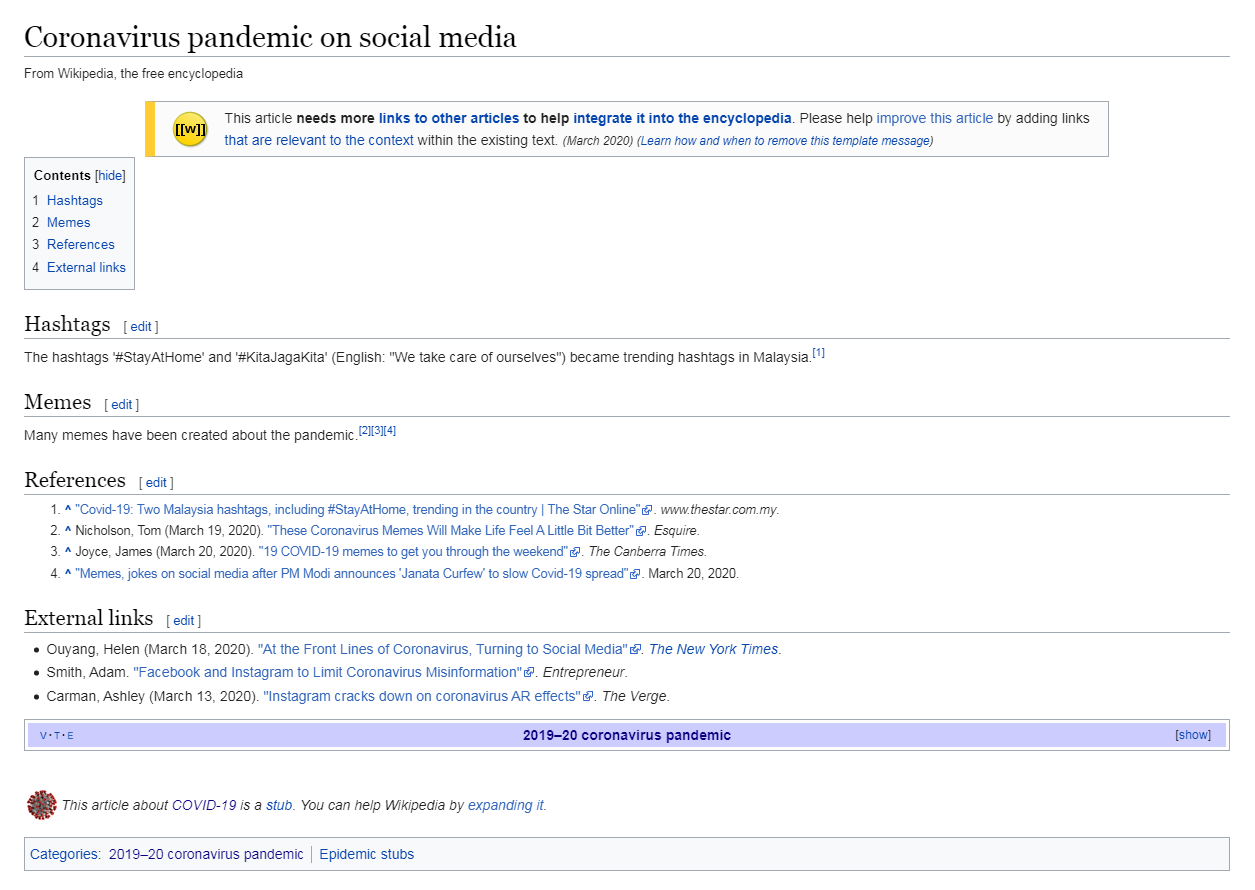
Task: Hide the Contents table
Action: click(110, 175)
